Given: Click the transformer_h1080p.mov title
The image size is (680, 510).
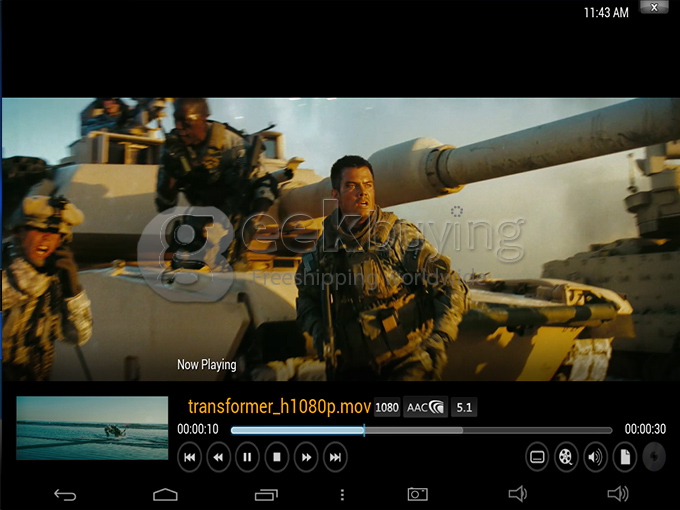Looking at the screenshot, I should point(279,407).
